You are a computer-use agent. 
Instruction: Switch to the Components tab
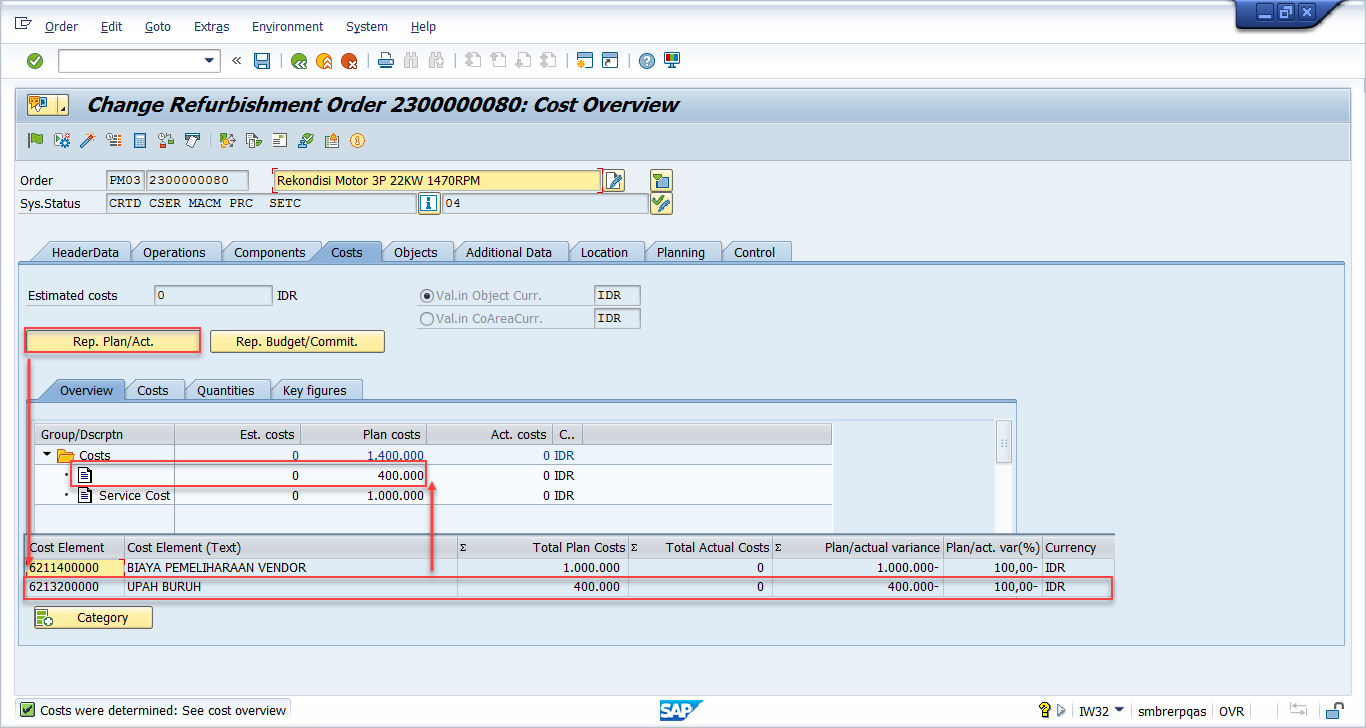269,253
